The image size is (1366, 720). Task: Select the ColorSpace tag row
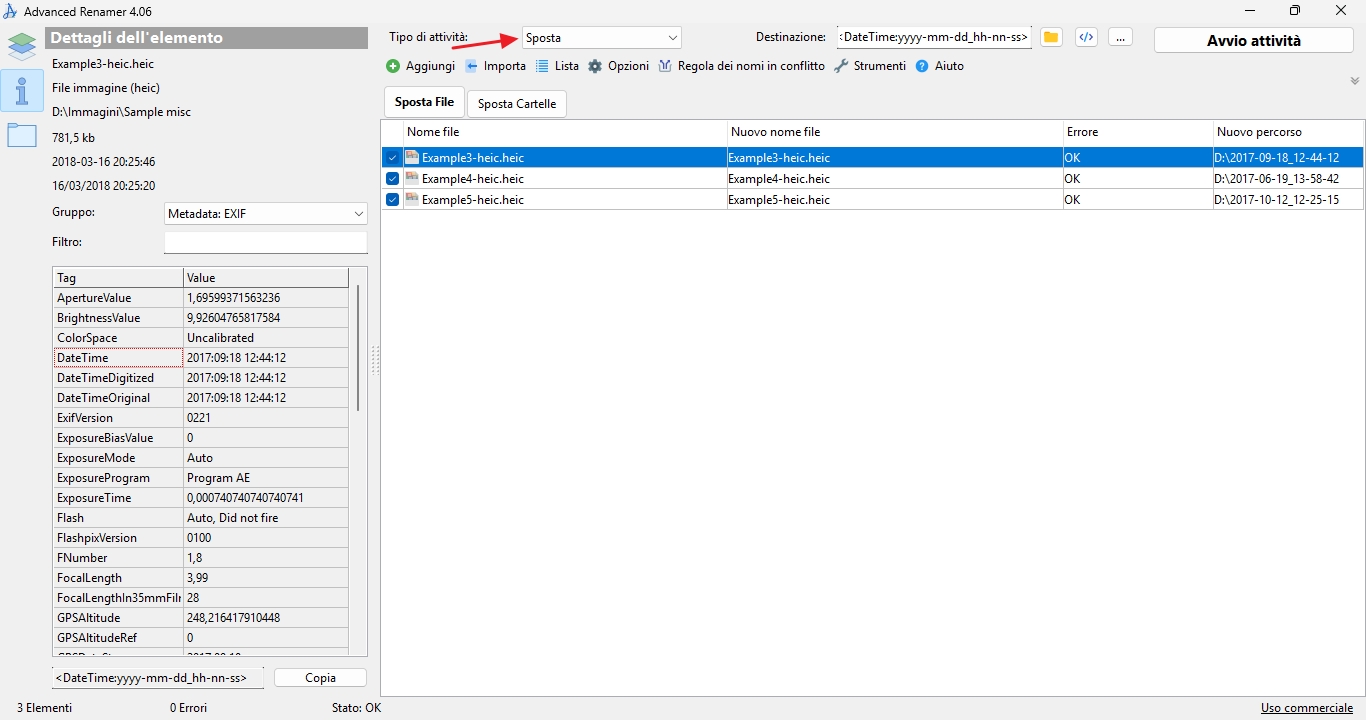point(201,338)
